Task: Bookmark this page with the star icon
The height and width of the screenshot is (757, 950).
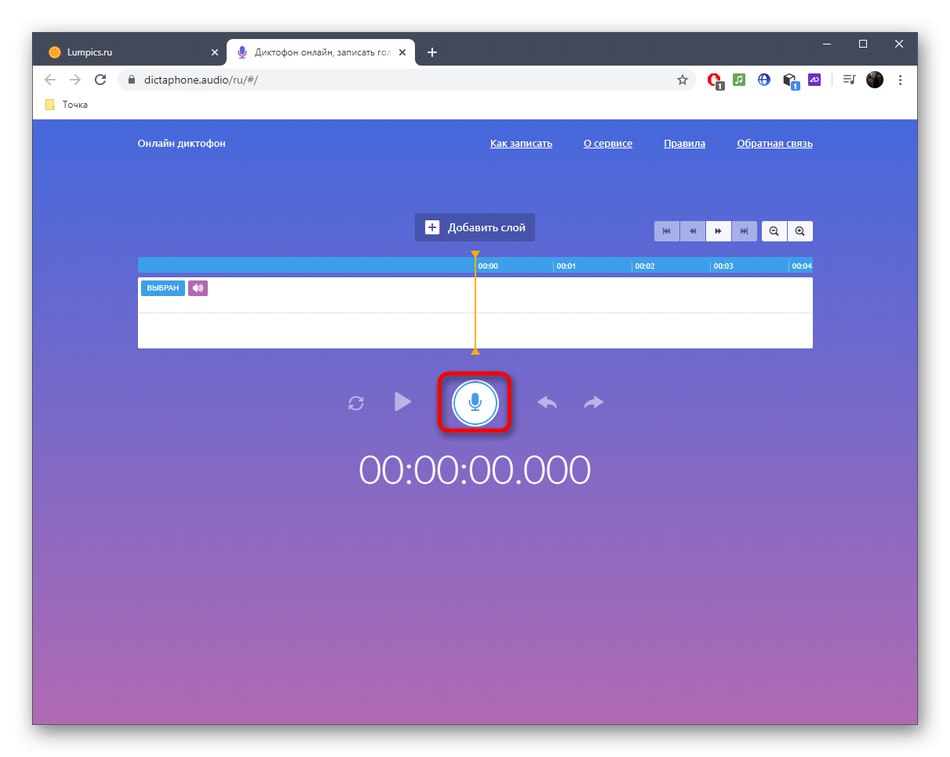Action: point(682,79)
